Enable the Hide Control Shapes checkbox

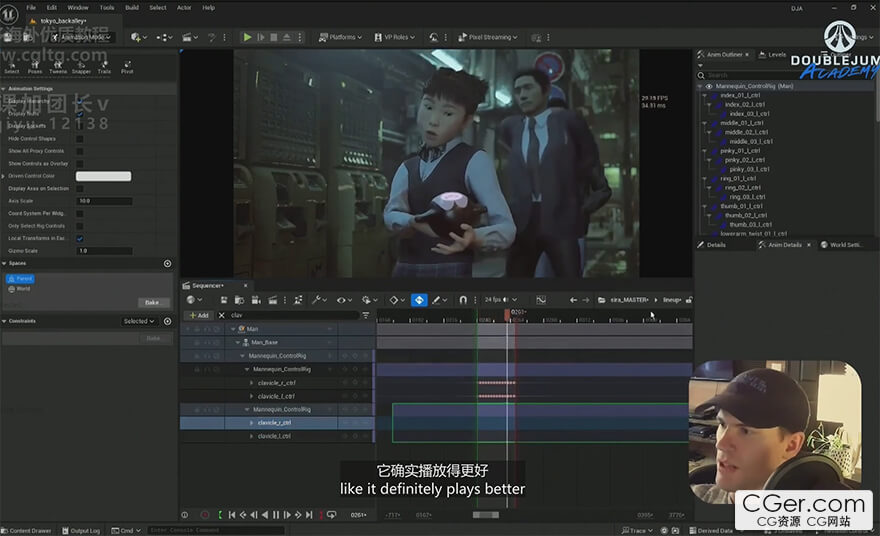[x=80, y=138]
